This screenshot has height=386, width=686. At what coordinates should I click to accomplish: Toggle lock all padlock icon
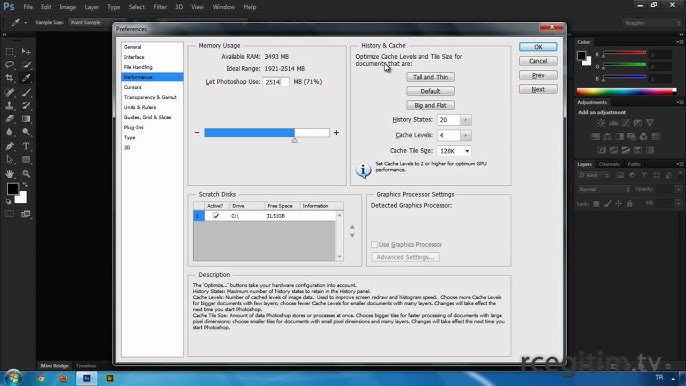coord(630,204)
